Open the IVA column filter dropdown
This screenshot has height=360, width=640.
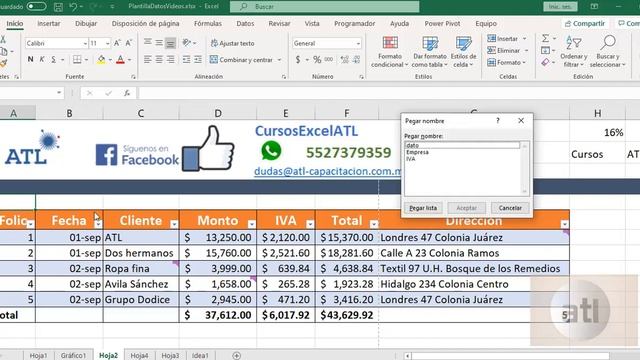click(310, 224)
